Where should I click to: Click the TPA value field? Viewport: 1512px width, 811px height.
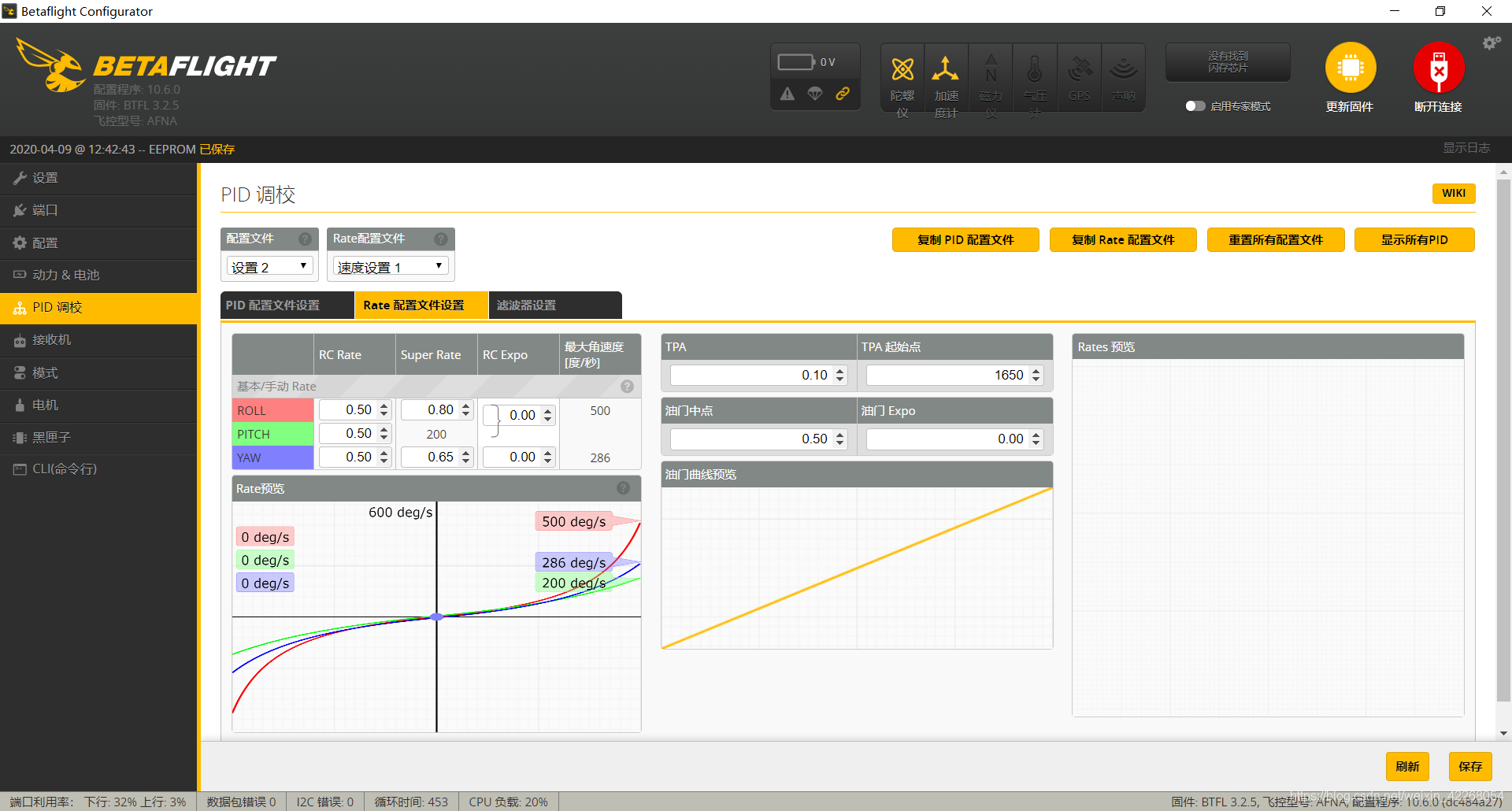[758, 376]
